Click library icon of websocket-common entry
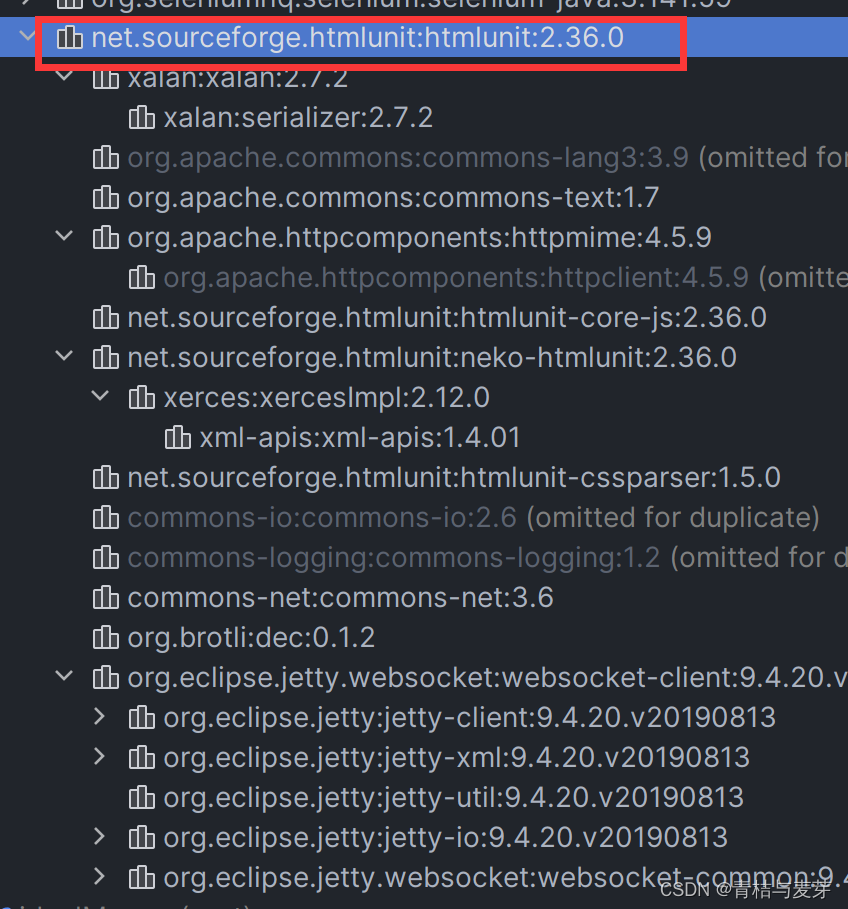This screenshot has height=909, width=848. [x=141, y=878]
